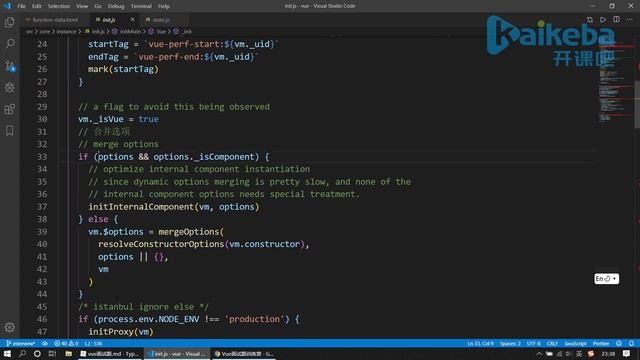Open the Selection menu
640x360 pixels.
tap(59, 6)
